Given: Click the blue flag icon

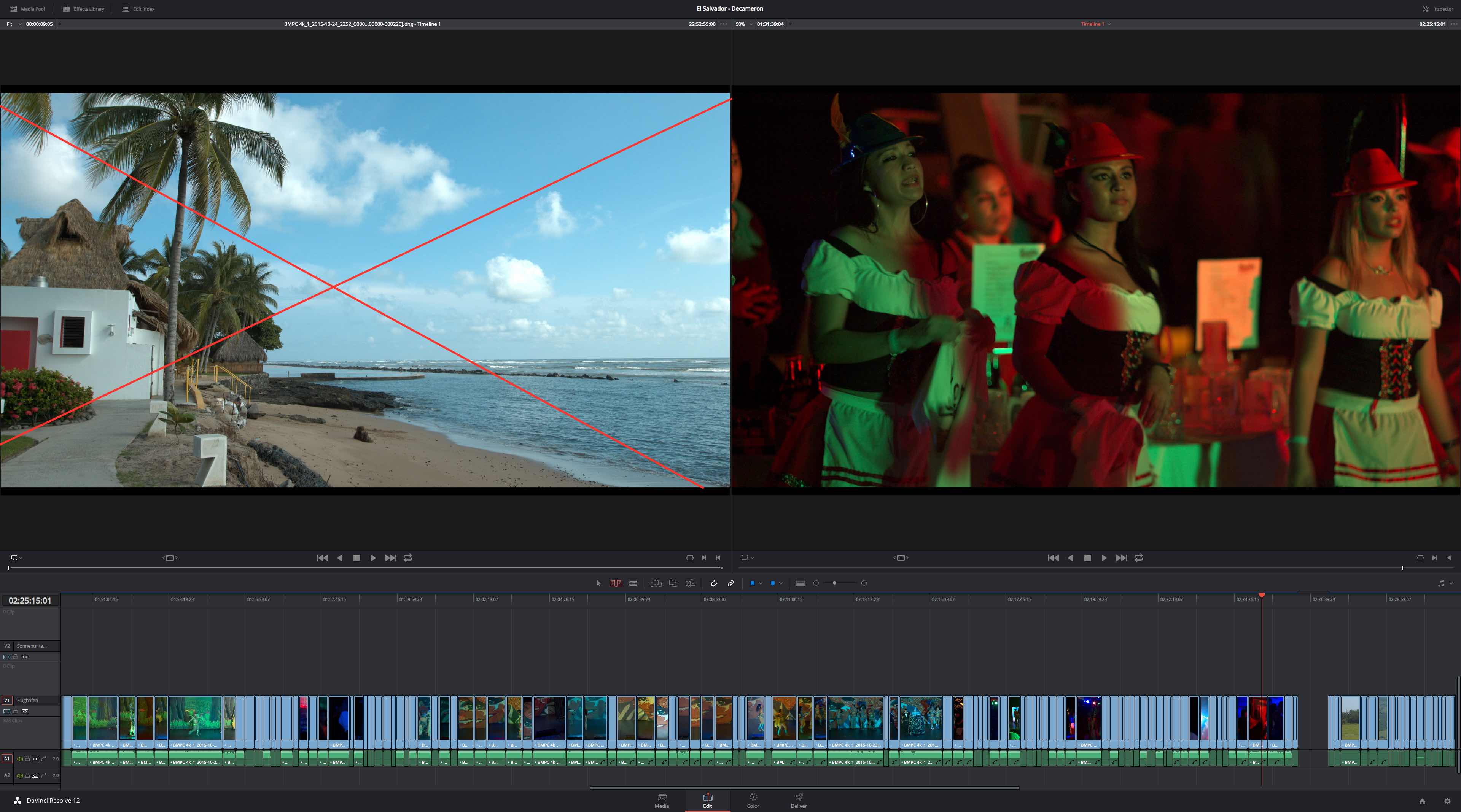Looking at the screenshot, I should click(753, 583).
